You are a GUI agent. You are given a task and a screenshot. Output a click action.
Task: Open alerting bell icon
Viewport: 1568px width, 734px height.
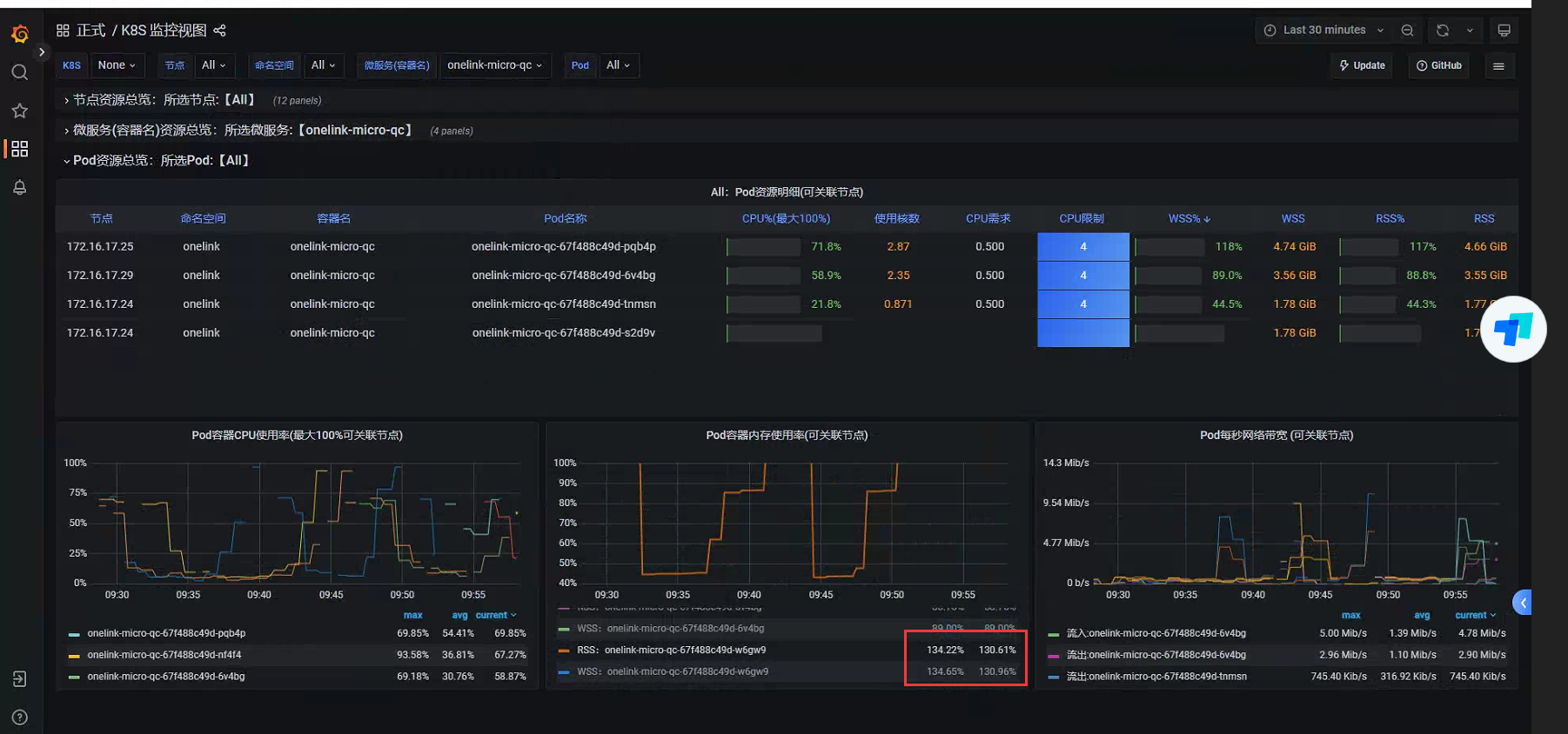pos(20,187)
